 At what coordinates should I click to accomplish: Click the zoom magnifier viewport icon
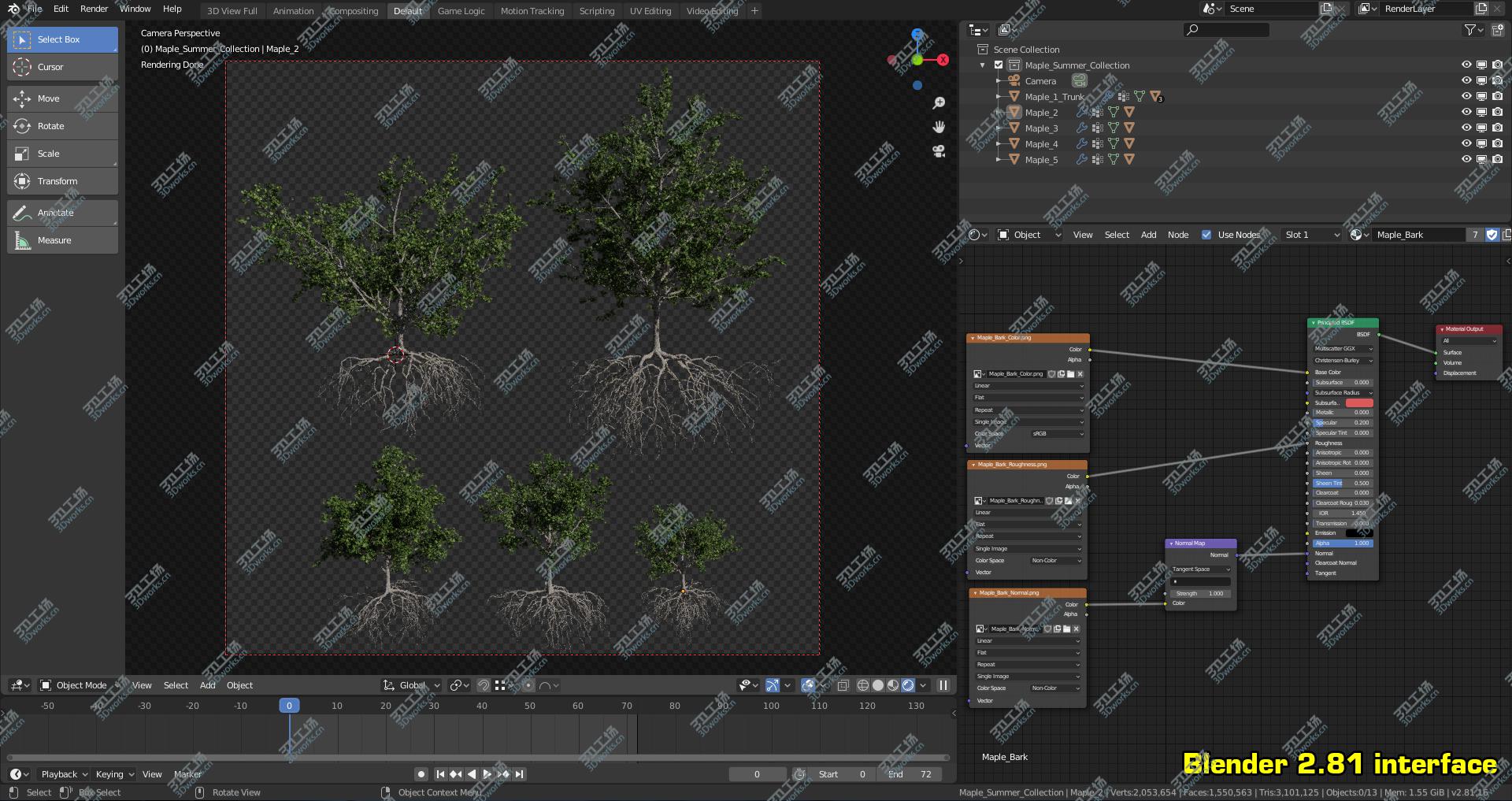click(939, 103)
